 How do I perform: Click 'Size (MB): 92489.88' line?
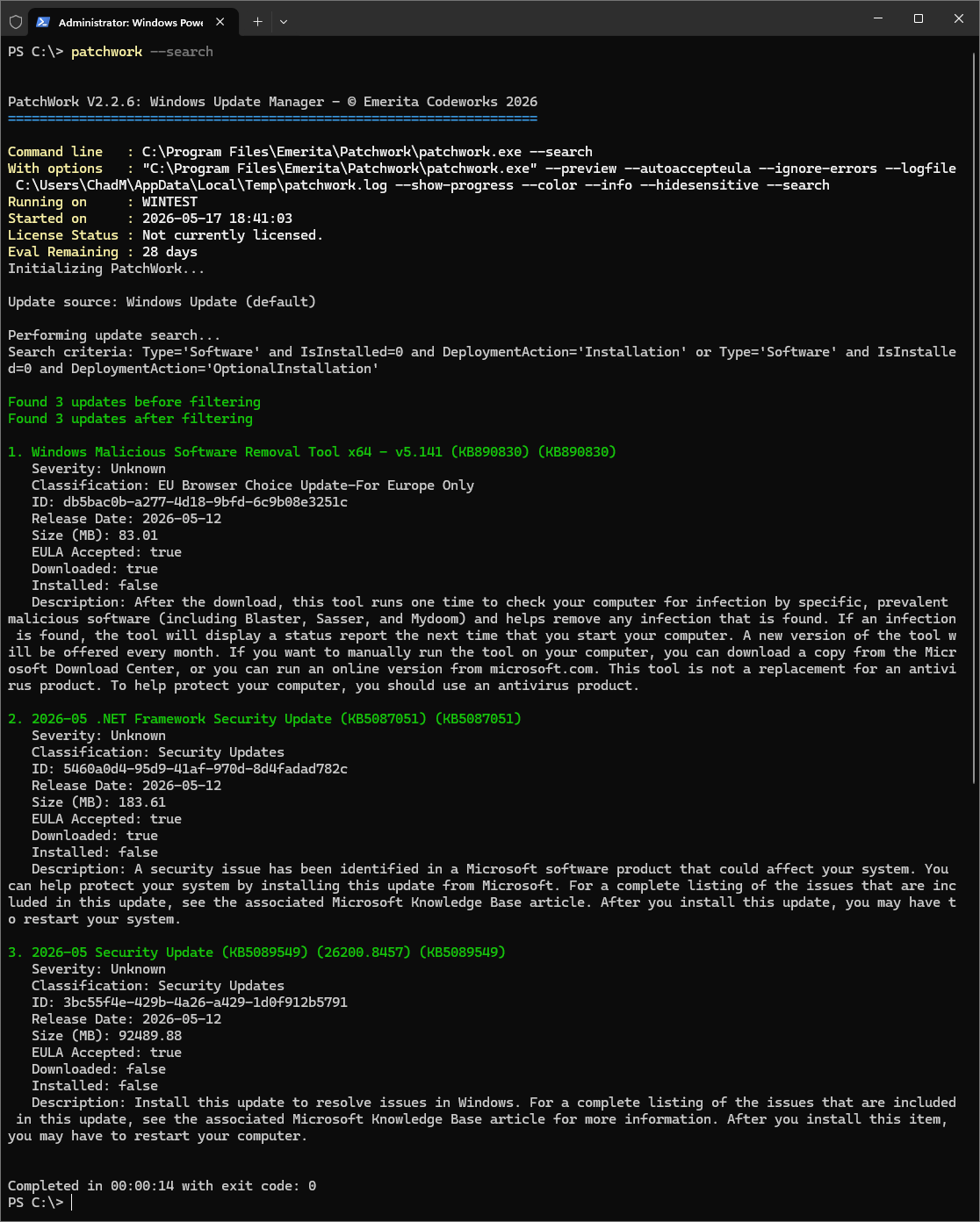pos(106,1036)
